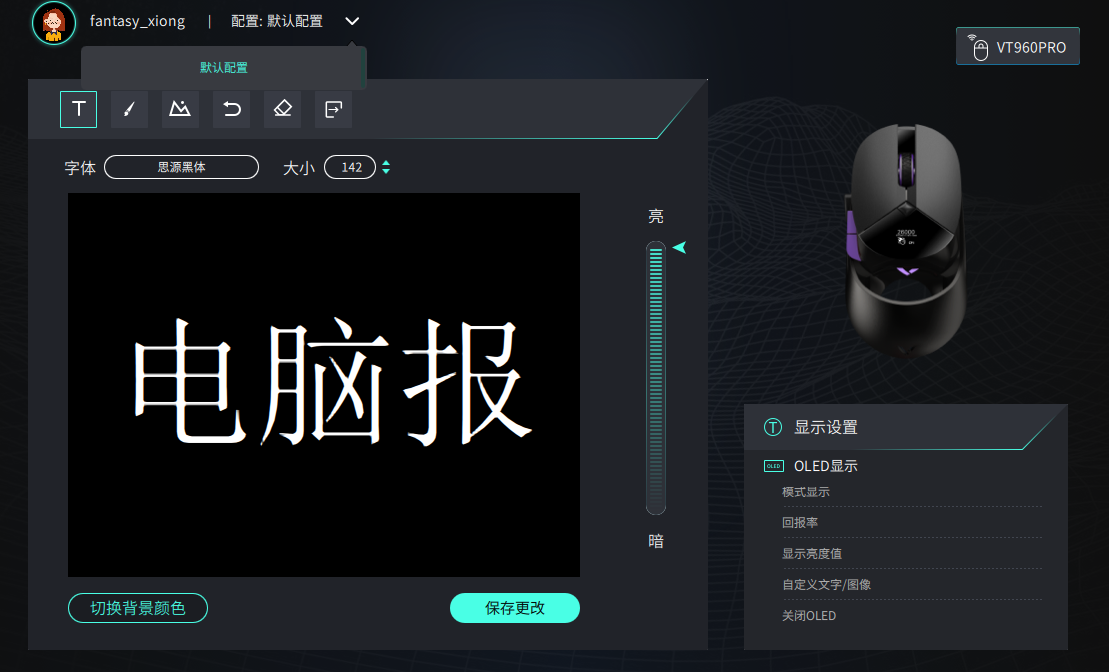Viewport: 1109px width, 672px height.
Task: Increase font size with up arrow
Action: tap(386, 163)
